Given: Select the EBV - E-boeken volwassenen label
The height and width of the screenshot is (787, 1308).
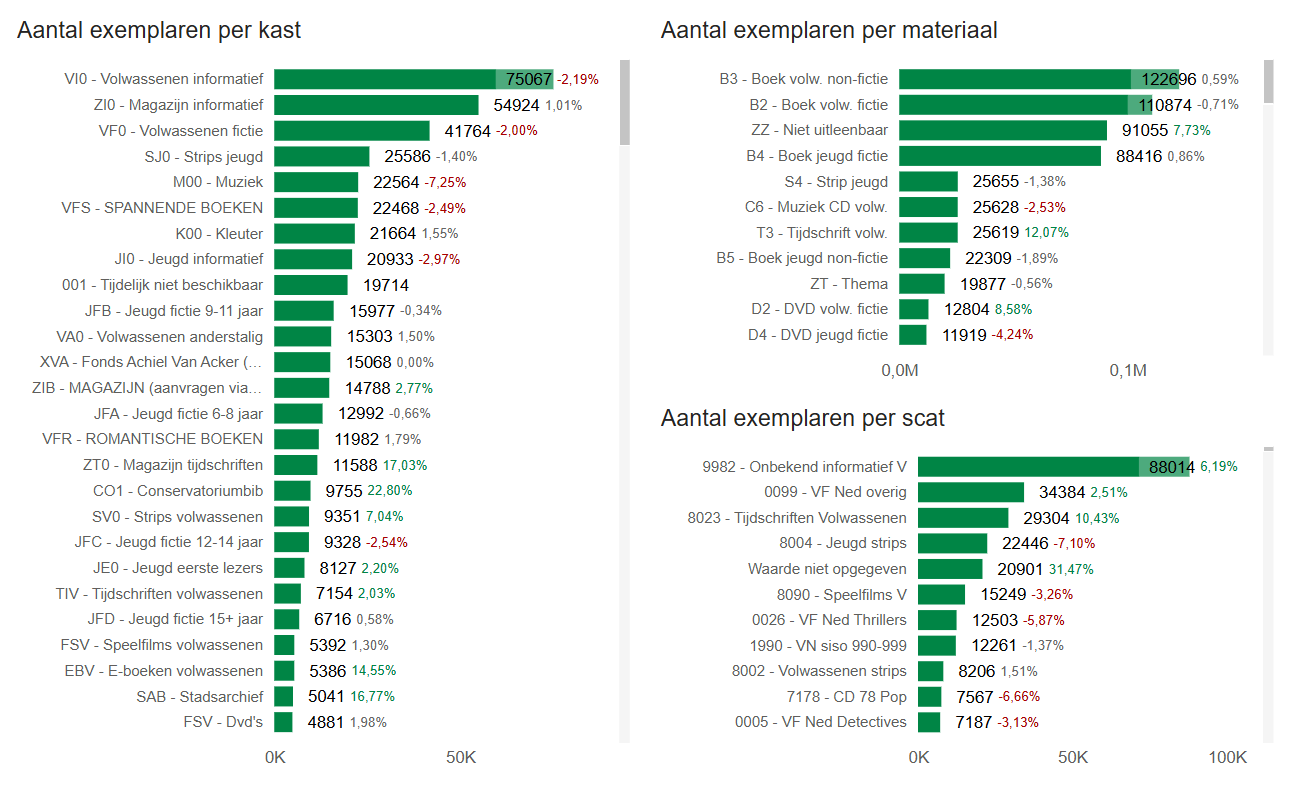Looking at the screenshot, I should tap(163, 671).
